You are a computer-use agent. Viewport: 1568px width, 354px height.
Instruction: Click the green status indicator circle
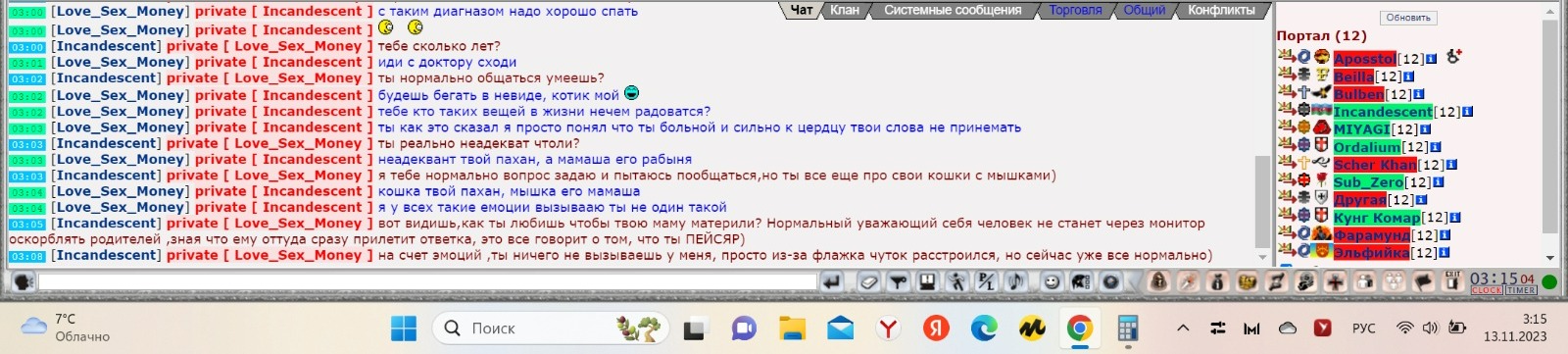1549,282
